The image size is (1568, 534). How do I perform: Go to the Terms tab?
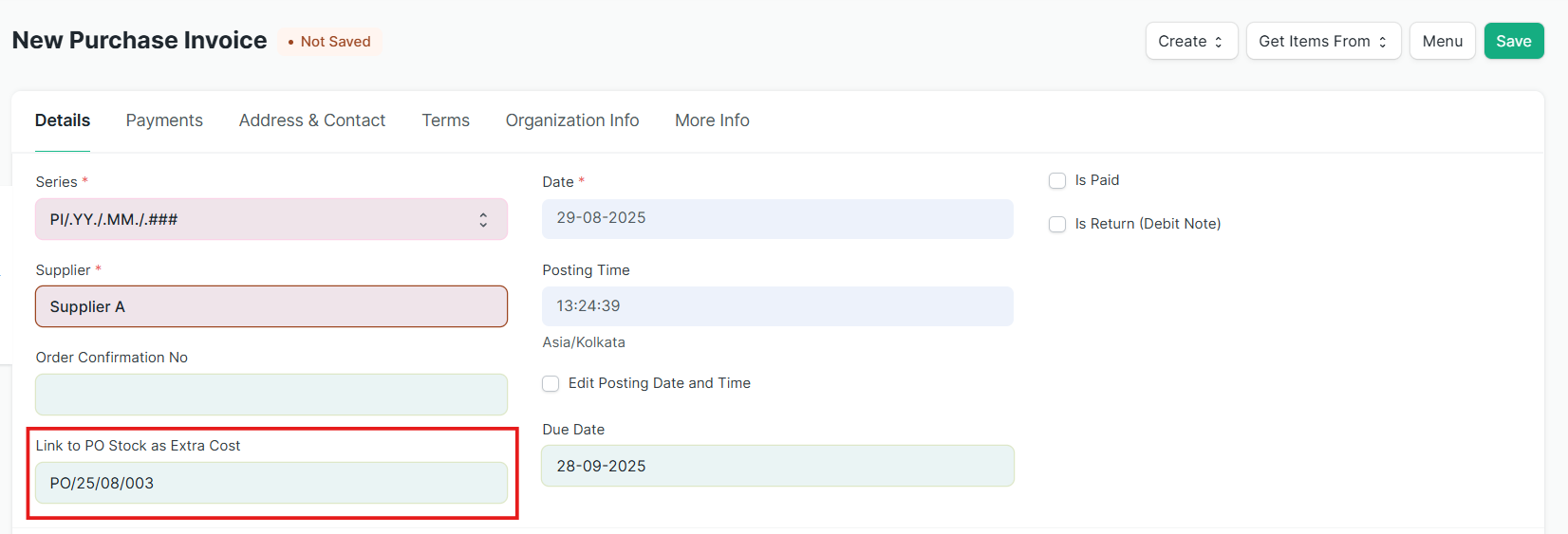446,120
